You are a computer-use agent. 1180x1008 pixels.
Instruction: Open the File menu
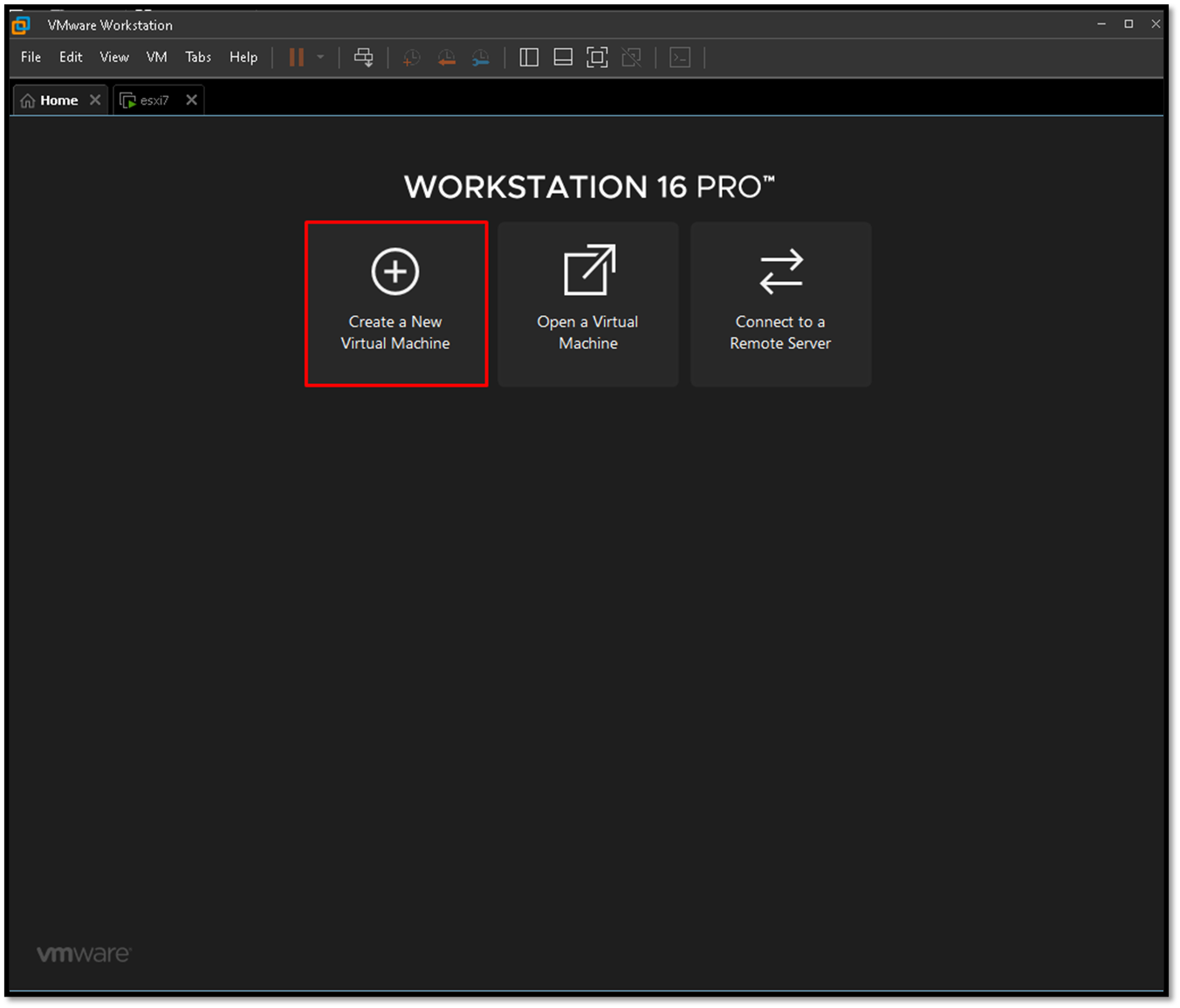(30, 57)
